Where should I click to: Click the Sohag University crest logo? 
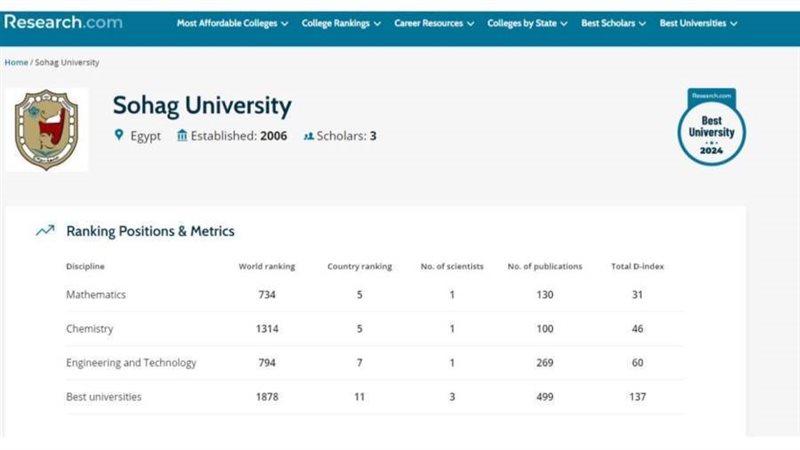tap(47, 129)
